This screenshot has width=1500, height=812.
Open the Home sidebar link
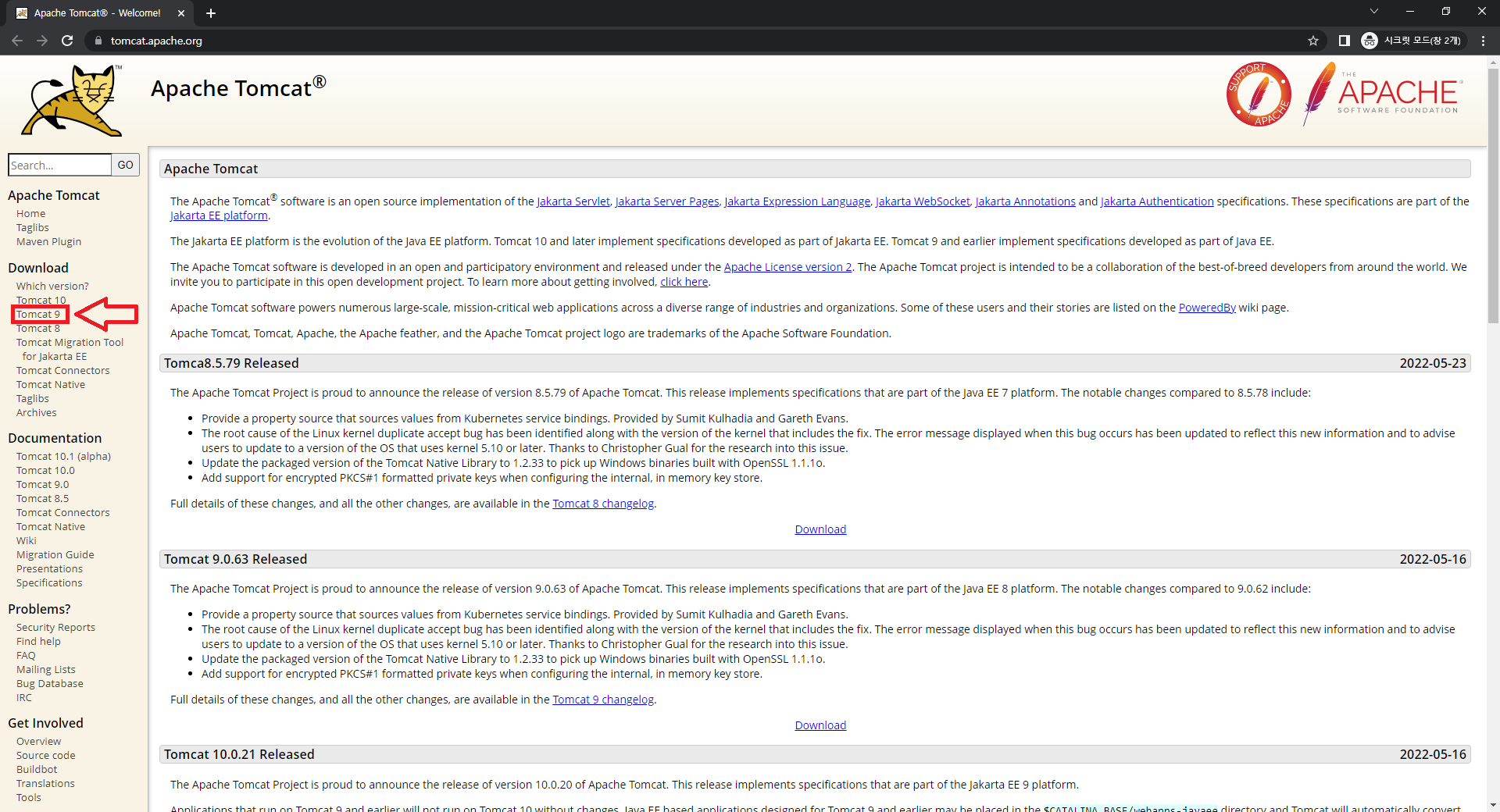[x=30, y=213]
